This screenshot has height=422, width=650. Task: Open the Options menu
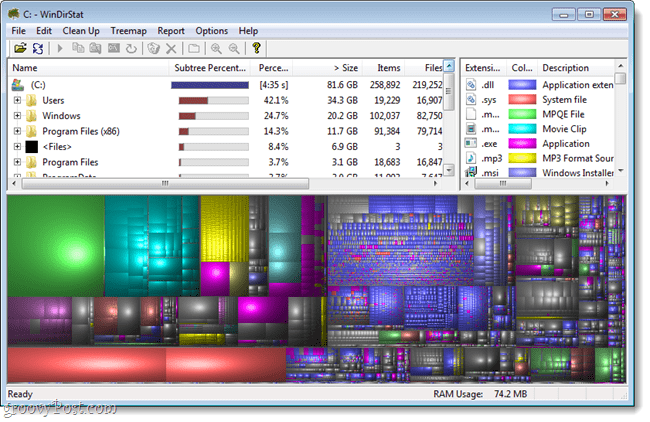(211, 31)
